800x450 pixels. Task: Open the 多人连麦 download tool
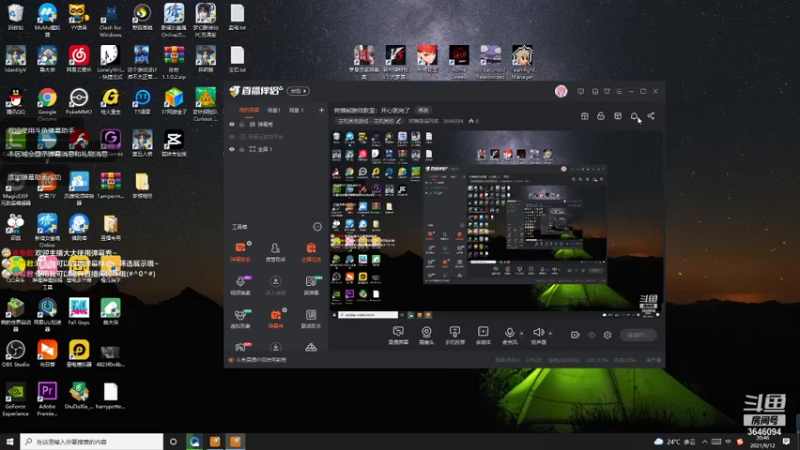tap(276, 285)
